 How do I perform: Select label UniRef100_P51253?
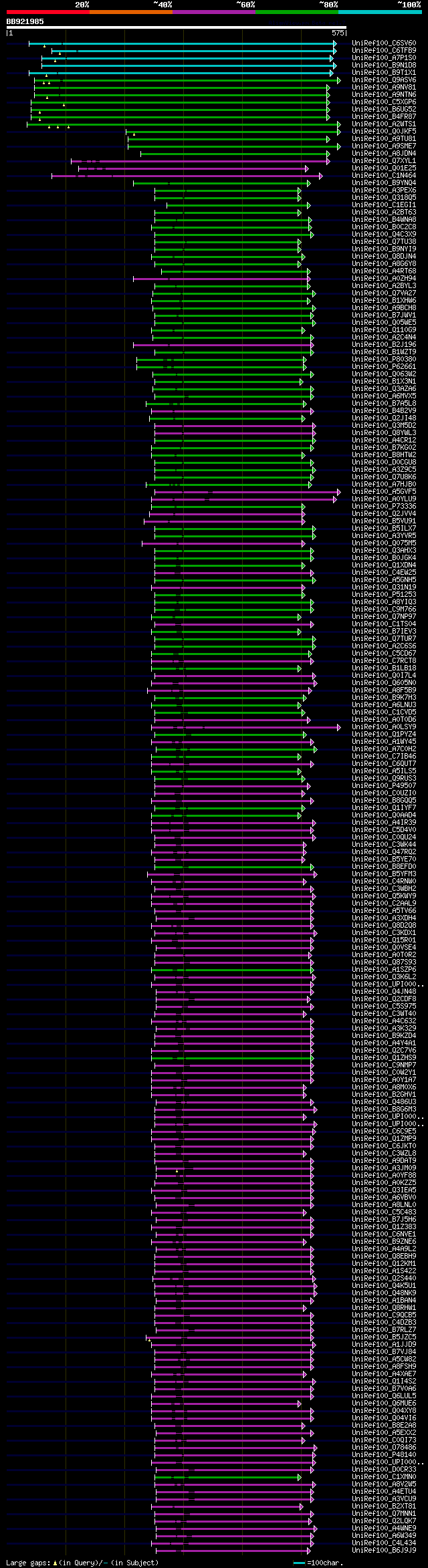[x=384, y=595]
